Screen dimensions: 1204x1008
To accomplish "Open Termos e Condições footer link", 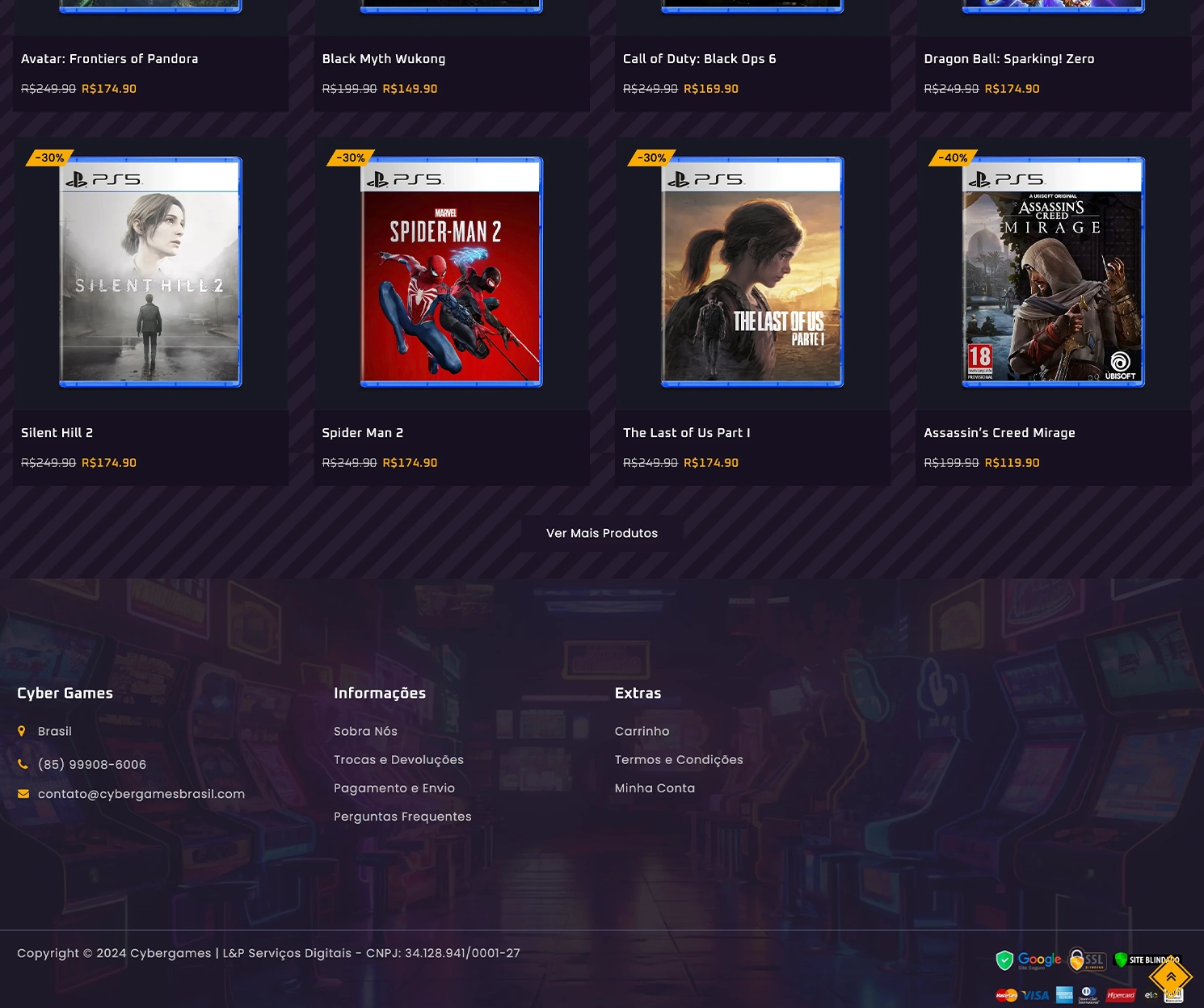I will click(679, 759).
